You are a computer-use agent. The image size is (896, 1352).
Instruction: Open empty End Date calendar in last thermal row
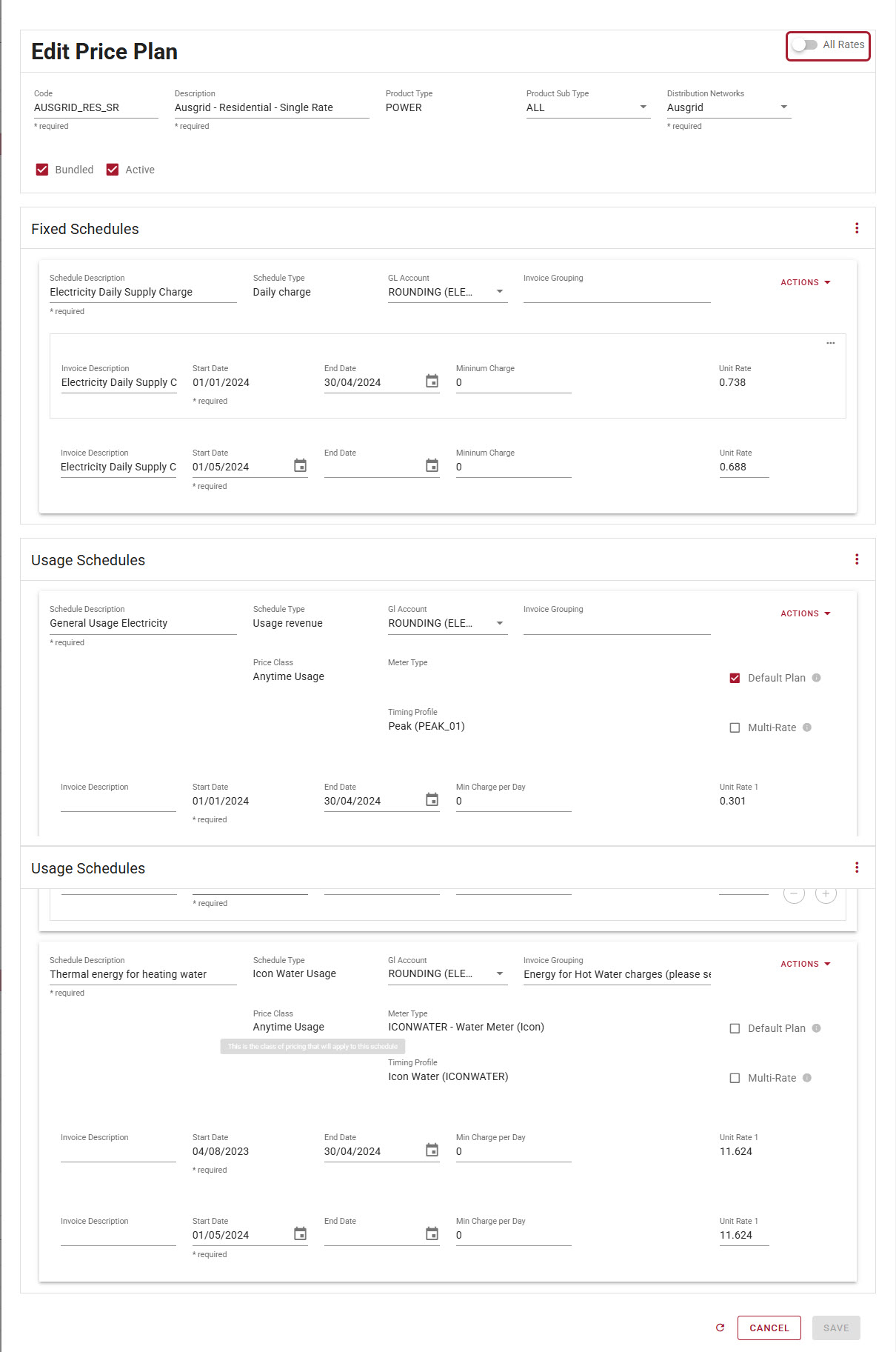pos(432,1234)
